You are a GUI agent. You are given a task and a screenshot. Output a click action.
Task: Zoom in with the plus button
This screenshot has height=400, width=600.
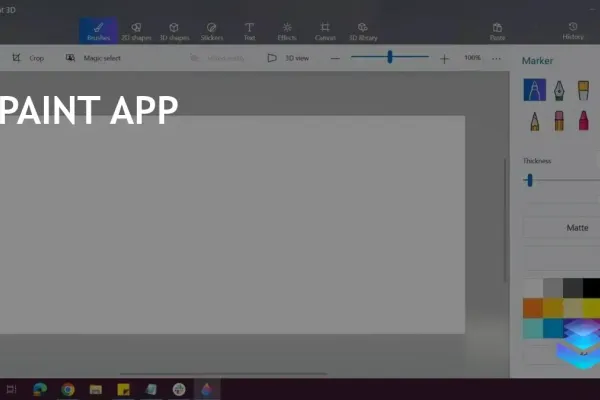pos(444,59)
